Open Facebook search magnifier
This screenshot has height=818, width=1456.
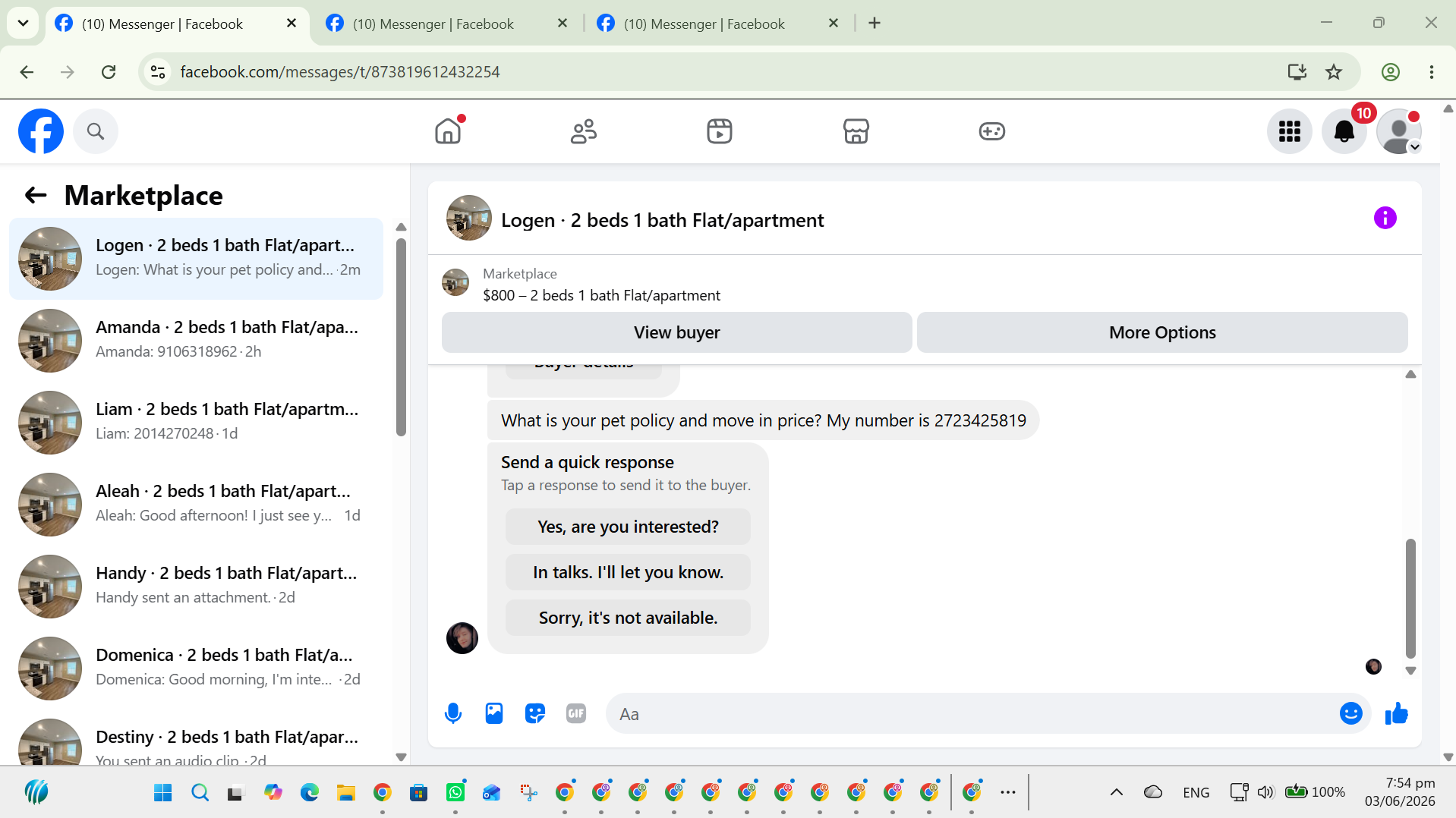click(96, 131)
